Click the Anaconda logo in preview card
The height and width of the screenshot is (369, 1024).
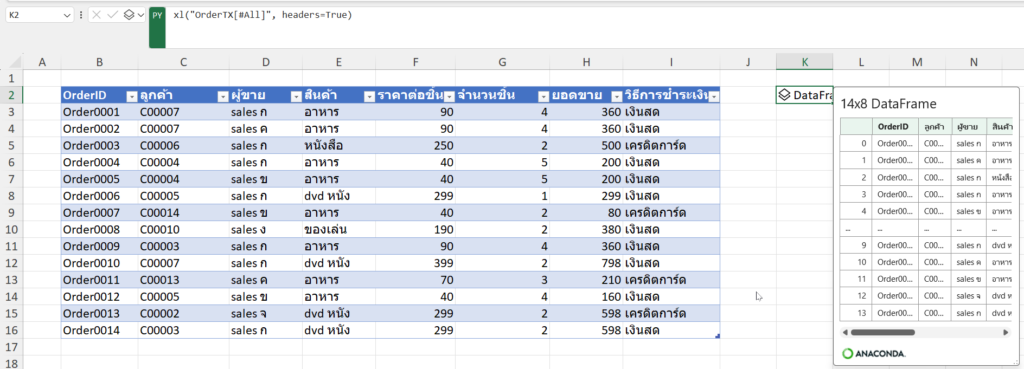(873, 353)
